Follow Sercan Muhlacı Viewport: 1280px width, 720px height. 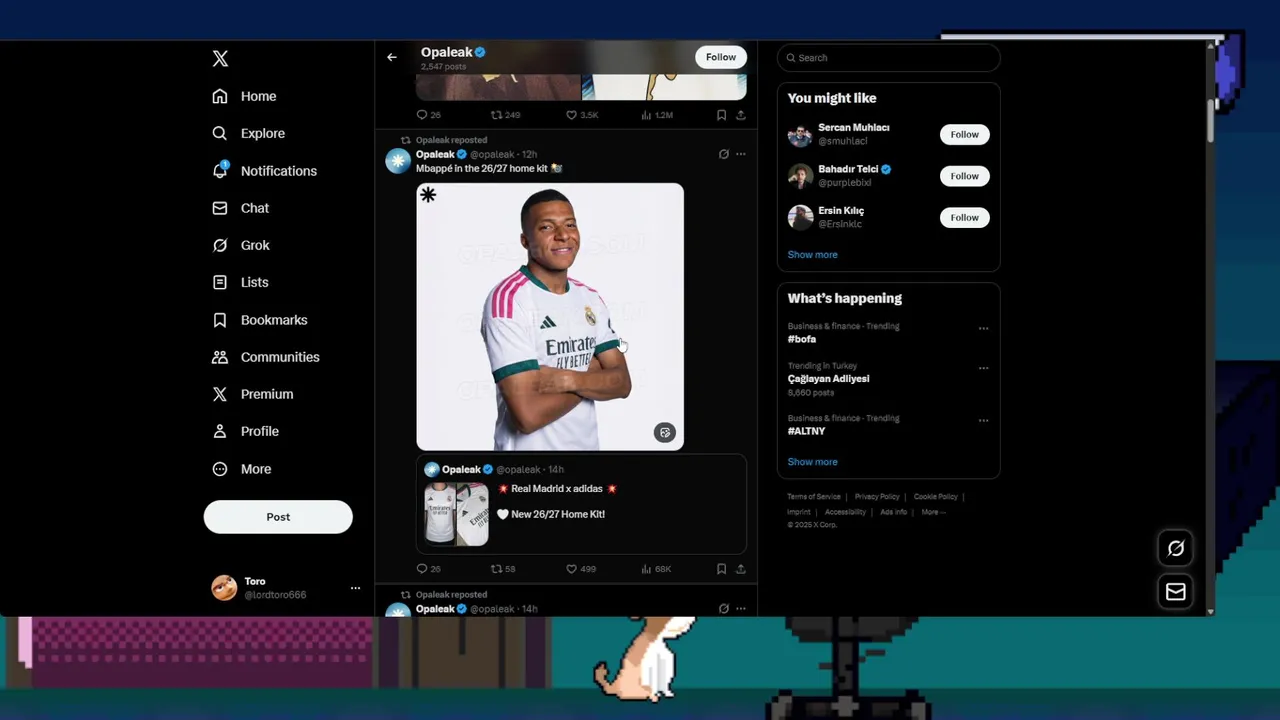(x=965, y=134)
